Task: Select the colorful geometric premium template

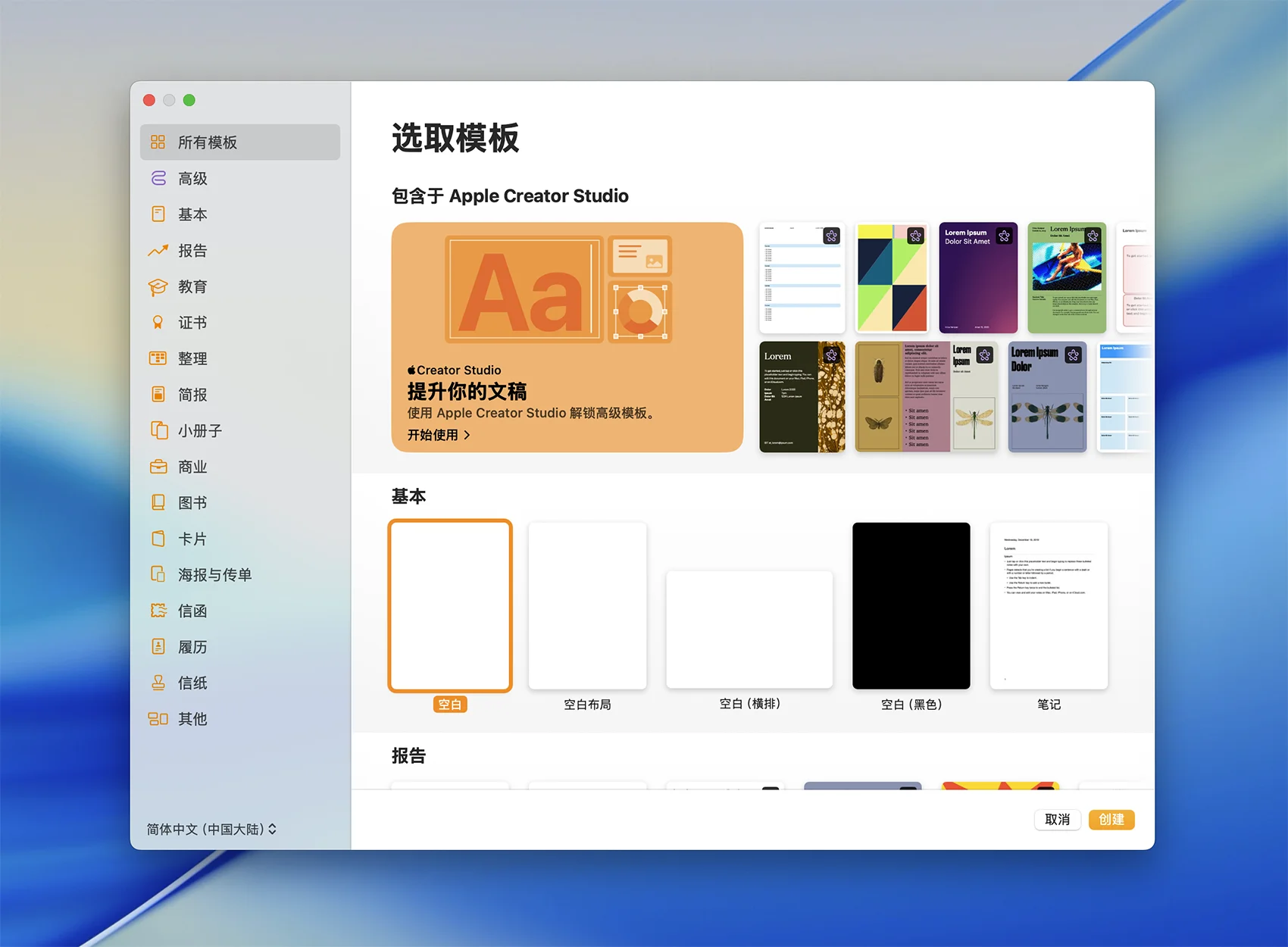Action: tap(892, 278)
